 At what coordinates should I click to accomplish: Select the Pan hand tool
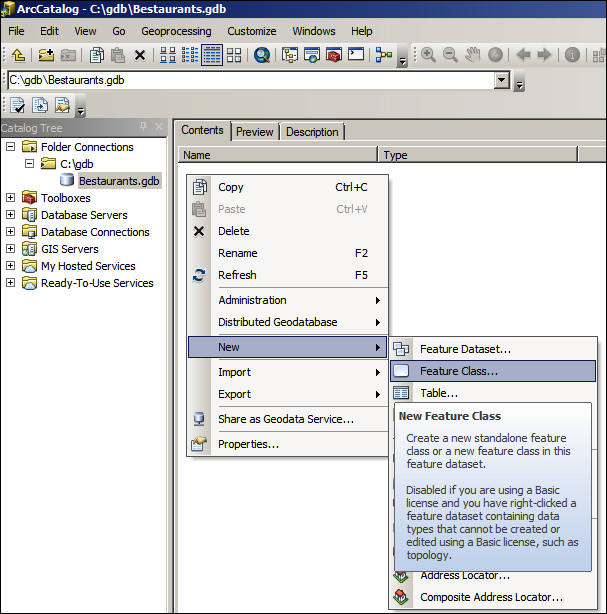[x=472, y=55]
